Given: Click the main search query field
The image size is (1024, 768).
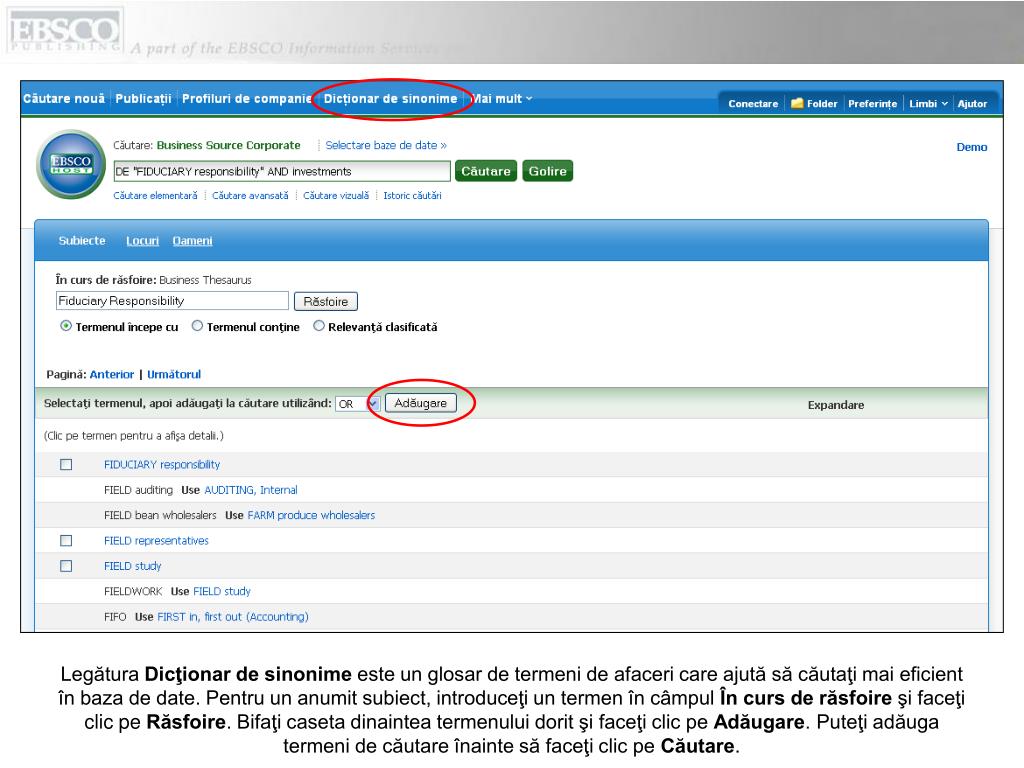Looking at the screenshot, I should [282, 171].
